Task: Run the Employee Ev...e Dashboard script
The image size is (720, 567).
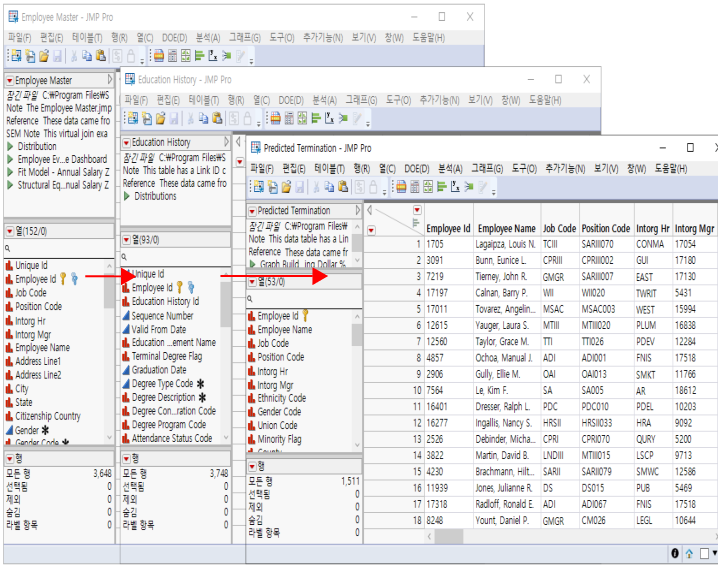Action: [10, 159]
